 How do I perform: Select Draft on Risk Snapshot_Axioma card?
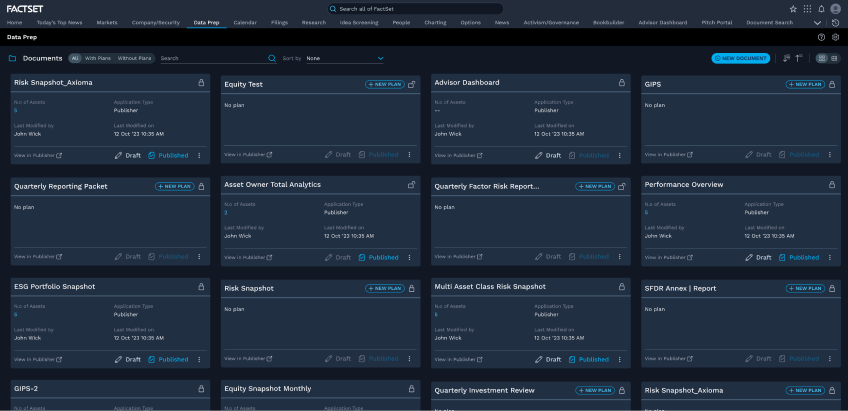[x=128, y=156]
